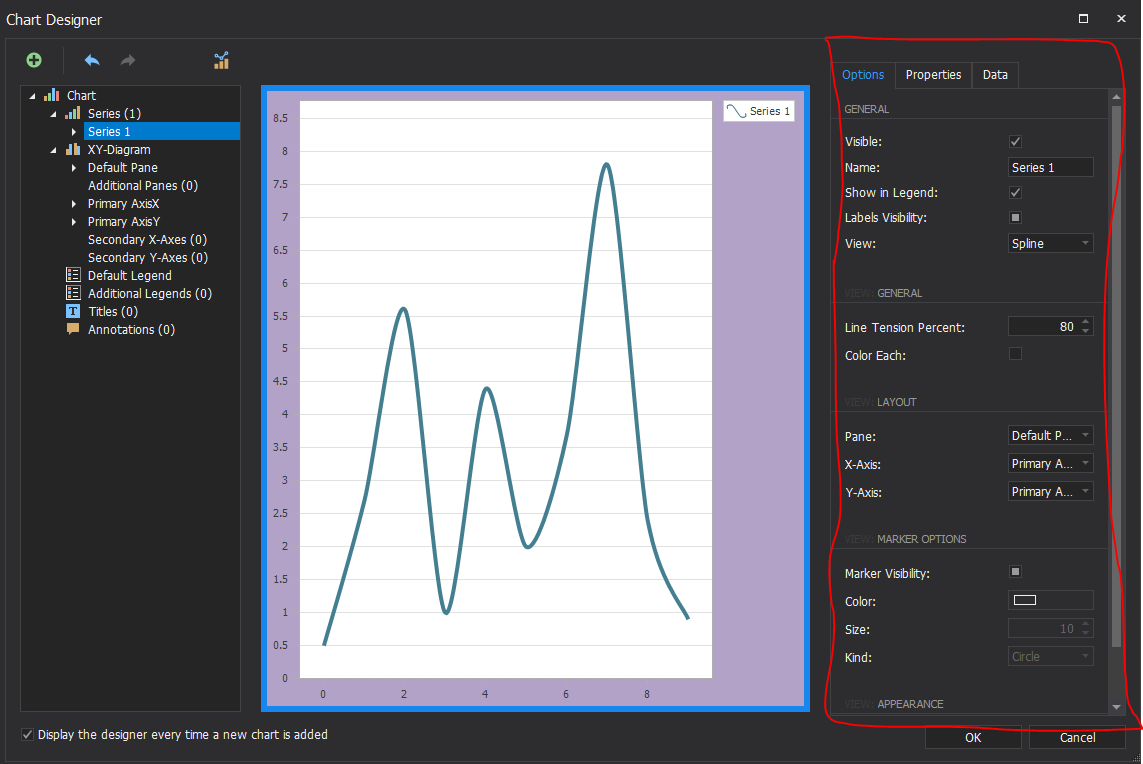Select Titles (0) tree item

(113, 311)
